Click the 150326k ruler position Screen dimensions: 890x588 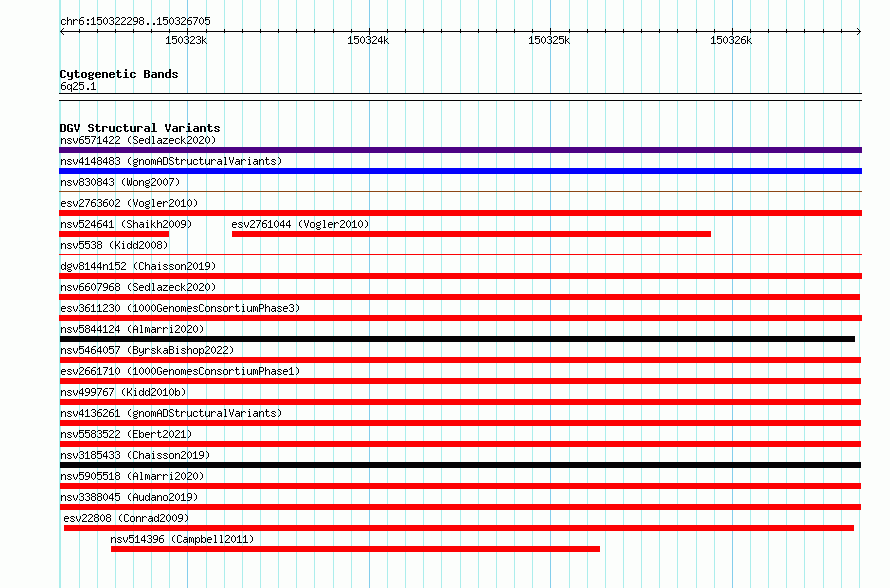pos(731,40)
